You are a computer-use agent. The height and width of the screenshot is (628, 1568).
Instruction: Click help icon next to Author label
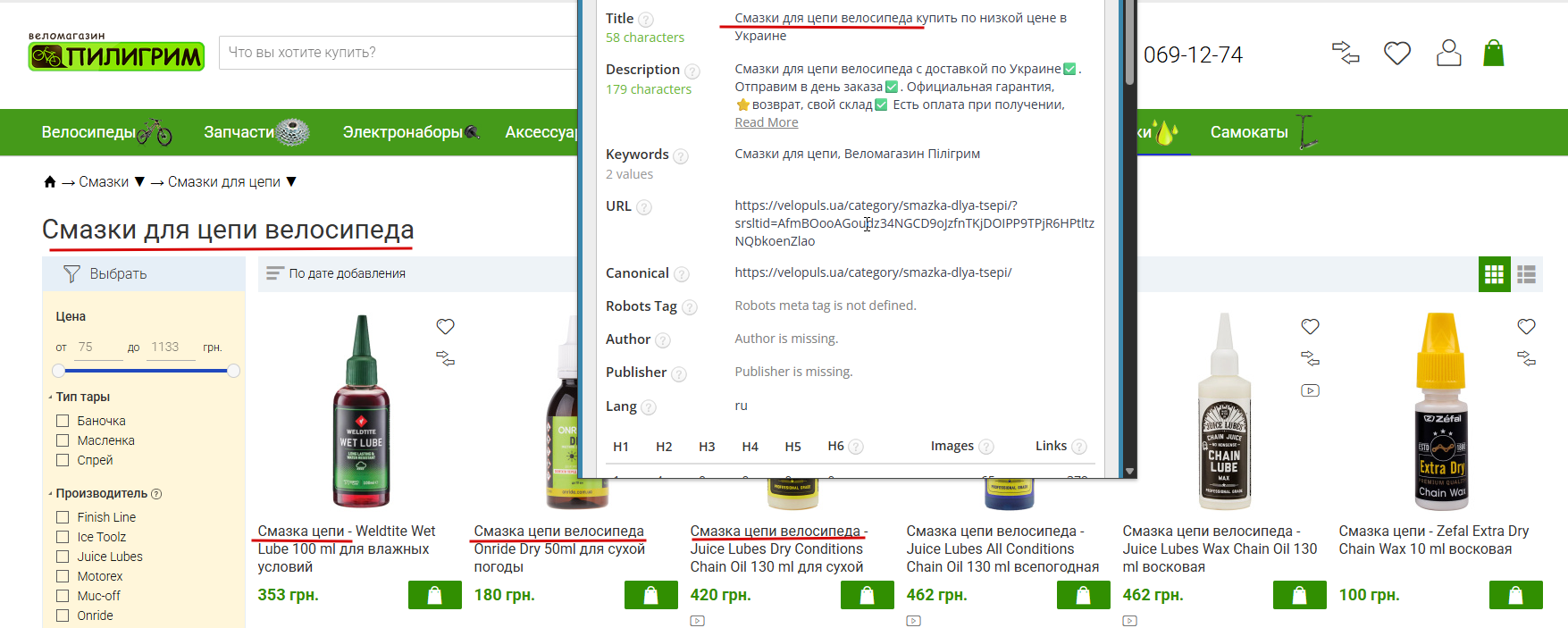point(663,340)
